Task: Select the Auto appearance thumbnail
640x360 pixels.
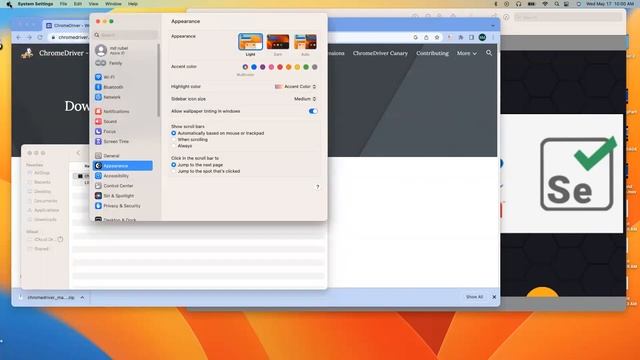Action: pos(305,42)
